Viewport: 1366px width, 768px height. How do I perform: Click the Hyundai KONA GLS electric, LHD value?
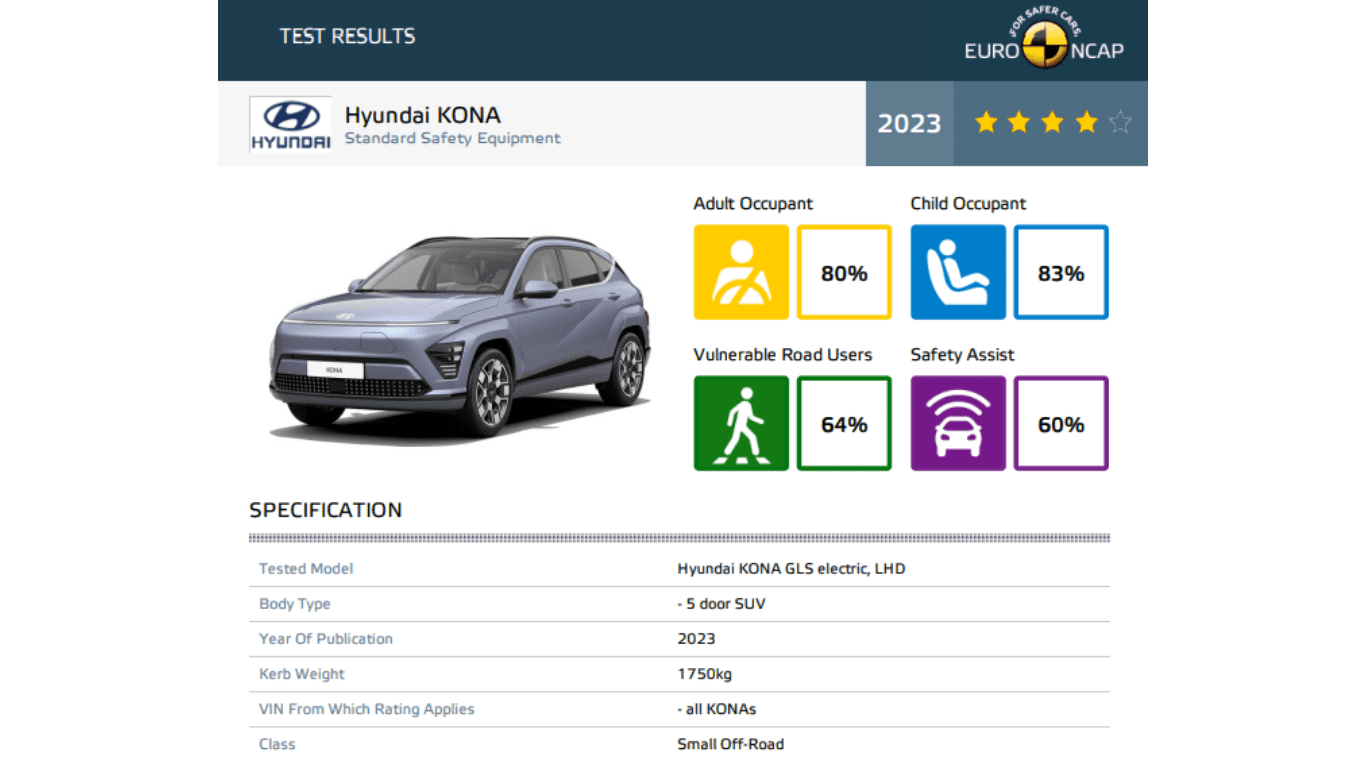pyautogui.click(x=791, y=569)
